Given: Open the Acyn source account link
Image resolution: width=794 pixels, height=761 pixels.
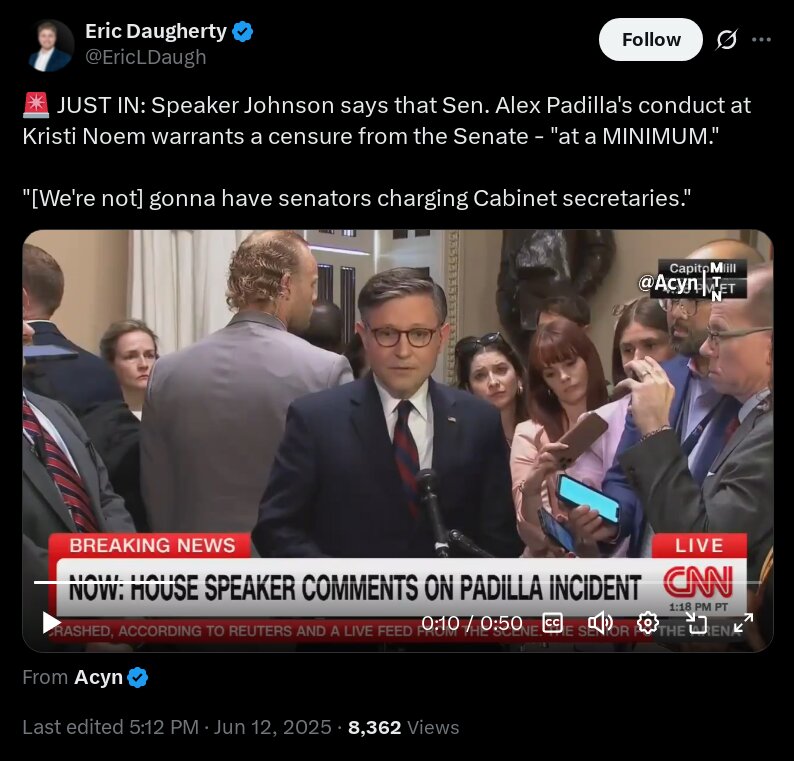Looking at the screenshot, I should 98,677.
